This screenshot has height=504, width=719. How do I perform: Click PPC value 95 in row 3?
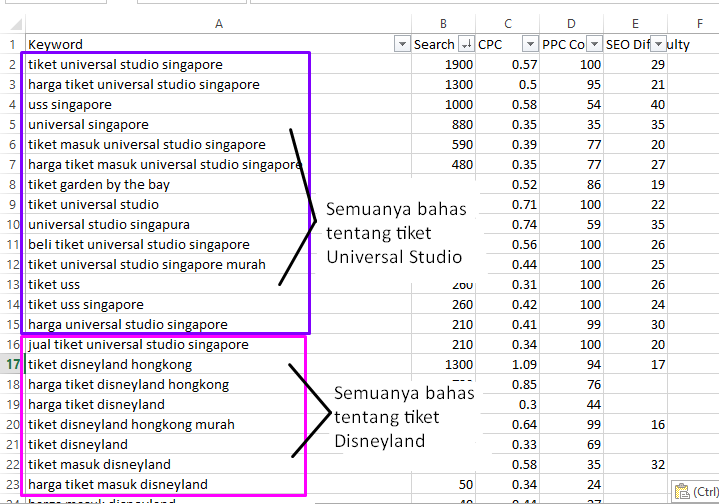coord(571,84)
